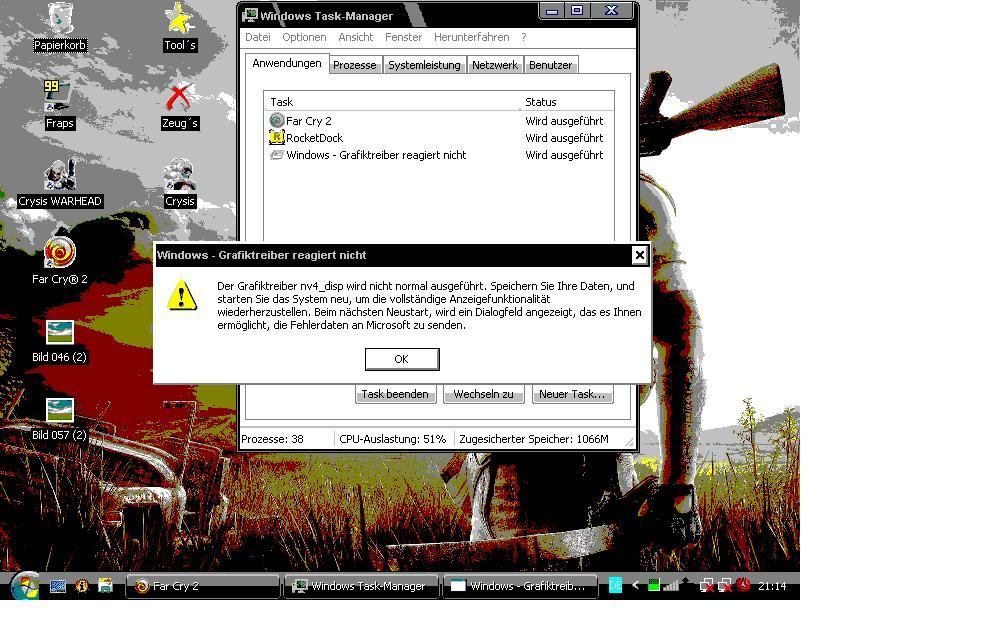
Task: Switch to Windows Task-Manager taskbar button
Action: click(362, 586)
